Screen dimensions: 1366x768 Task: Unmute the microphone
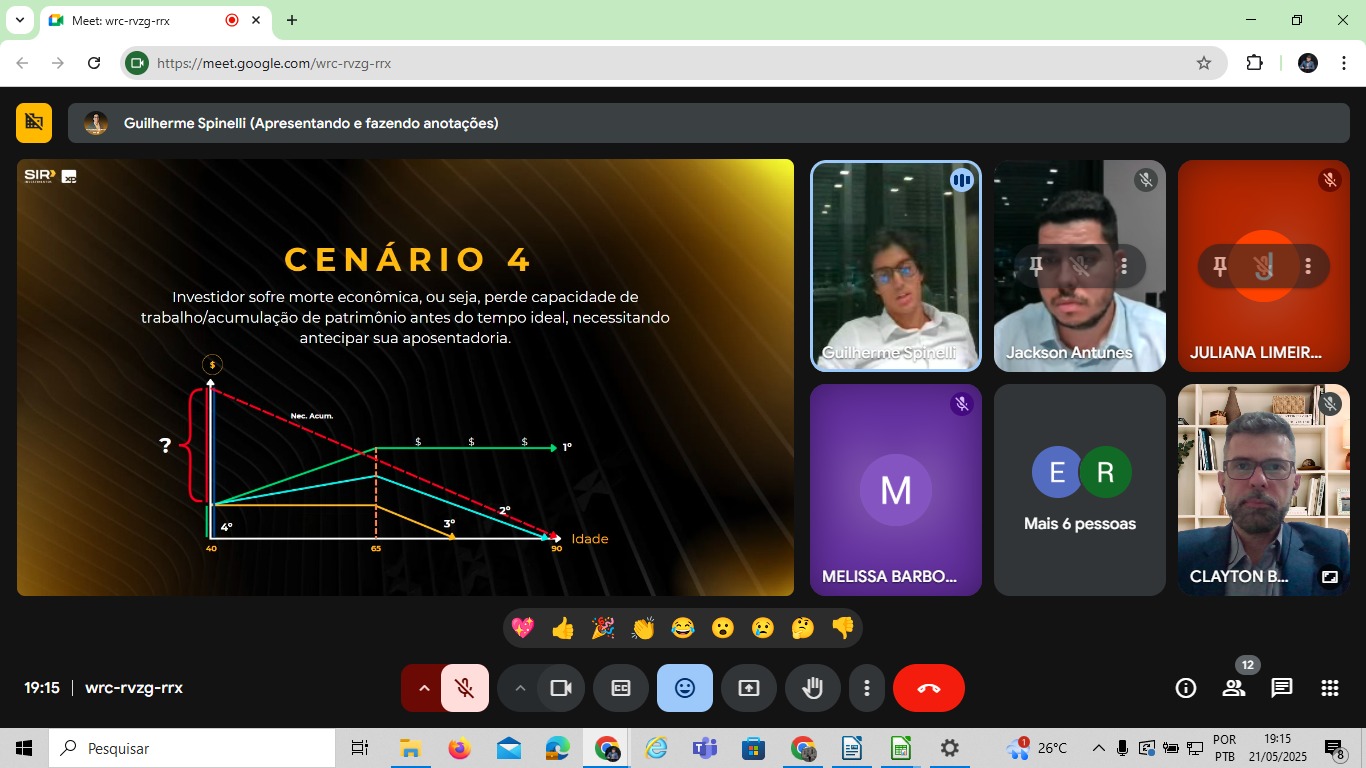coord(465,688)
